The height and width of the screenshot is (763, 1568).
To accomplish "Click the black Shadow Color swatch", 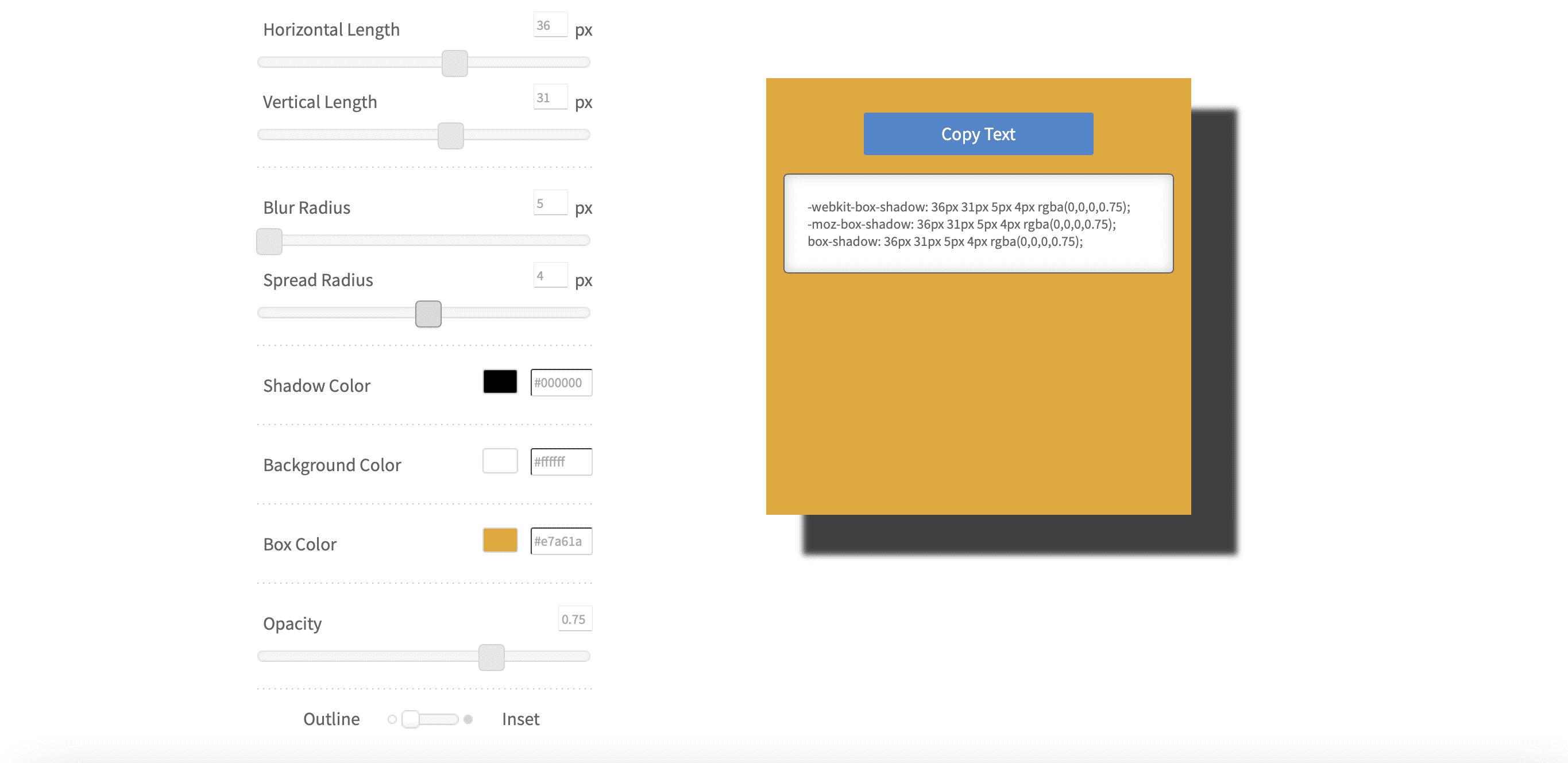I will [x=500, y=382].
